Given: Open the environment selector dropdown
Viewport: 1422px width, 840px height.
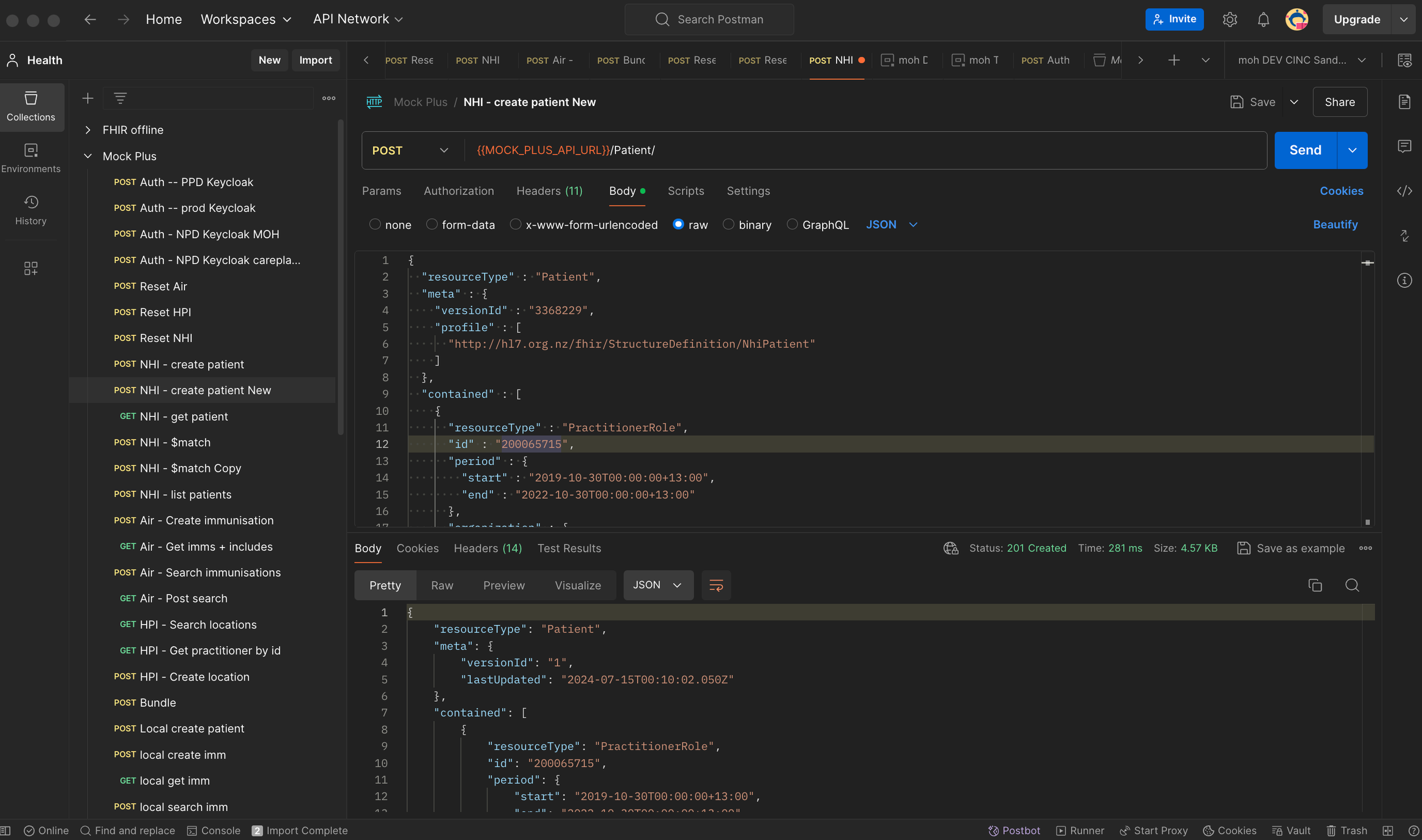Looking at the screenshot, I should 1301,60.
